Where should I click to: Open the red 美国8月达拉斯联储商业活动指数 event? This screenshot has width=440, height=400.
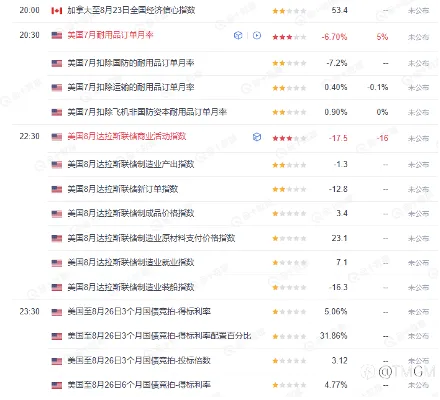point(127,136)
